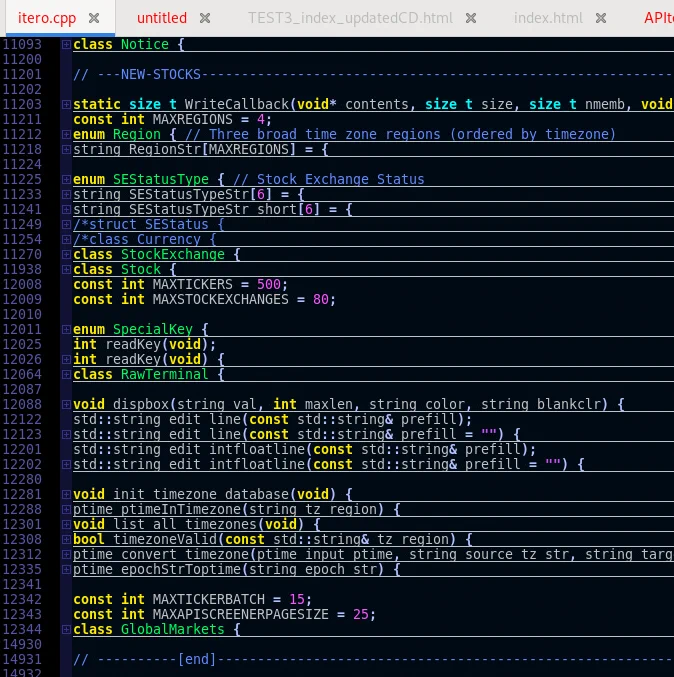Close the untitled tab
The image size is (674, 677).
click(205, 18)
